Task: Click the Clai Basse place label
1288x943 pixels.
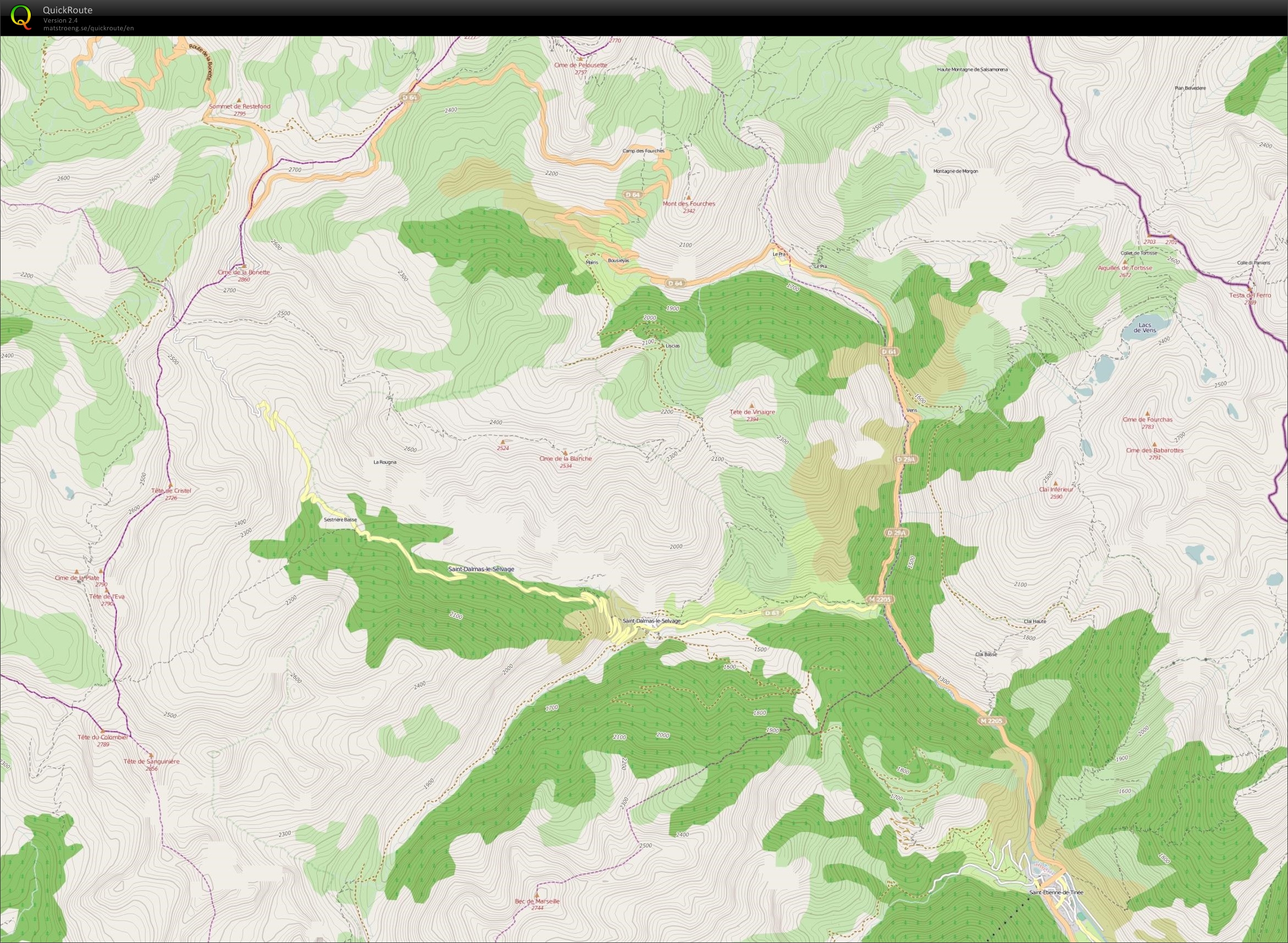Action: 986,654
